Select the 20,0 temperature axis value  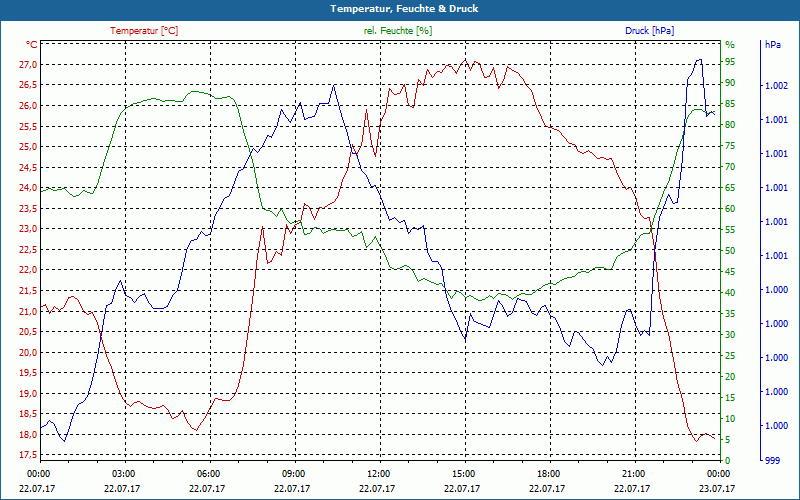point(29,353)
